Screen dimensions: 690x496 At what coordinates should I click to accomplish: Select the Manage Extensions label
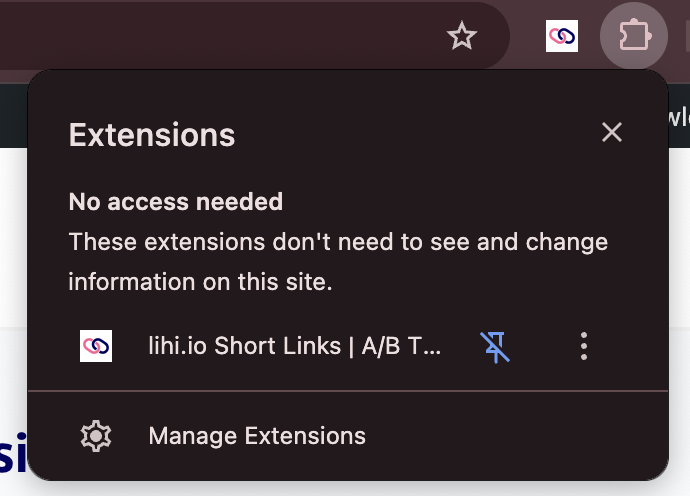(257, 436)
